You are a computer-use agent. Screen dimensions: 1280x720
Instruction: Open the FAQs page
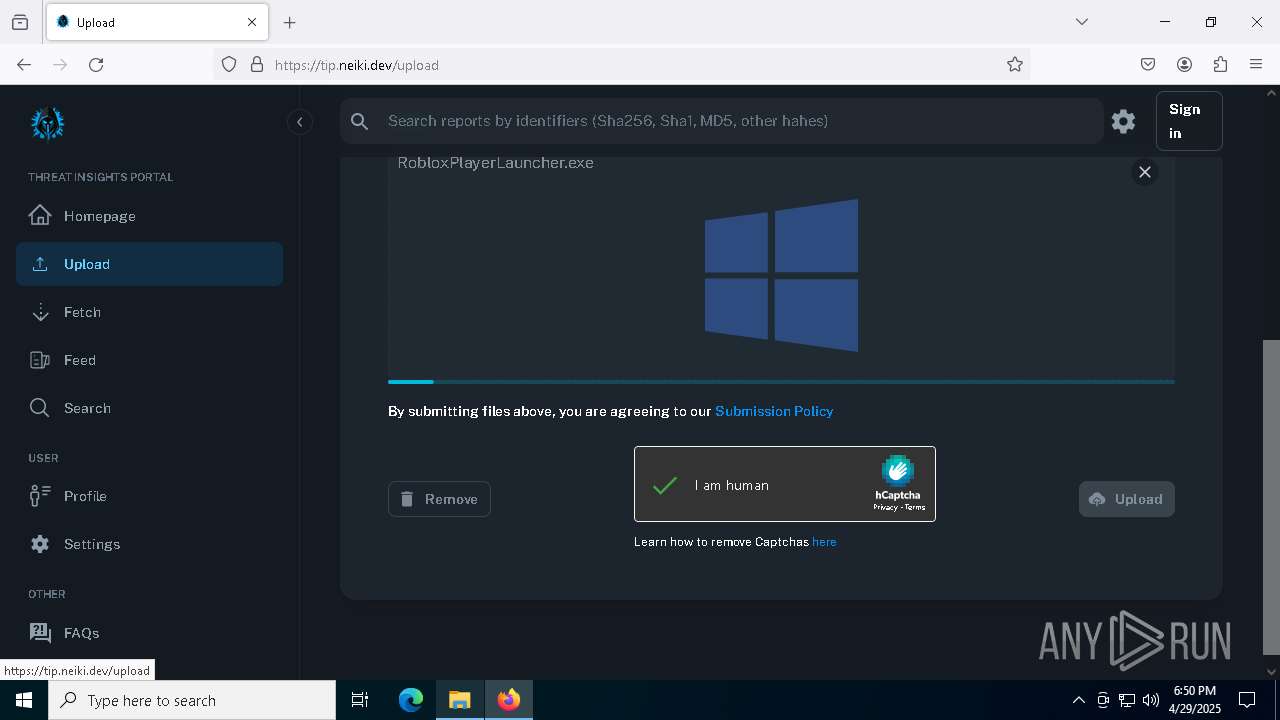click(149, 633)
